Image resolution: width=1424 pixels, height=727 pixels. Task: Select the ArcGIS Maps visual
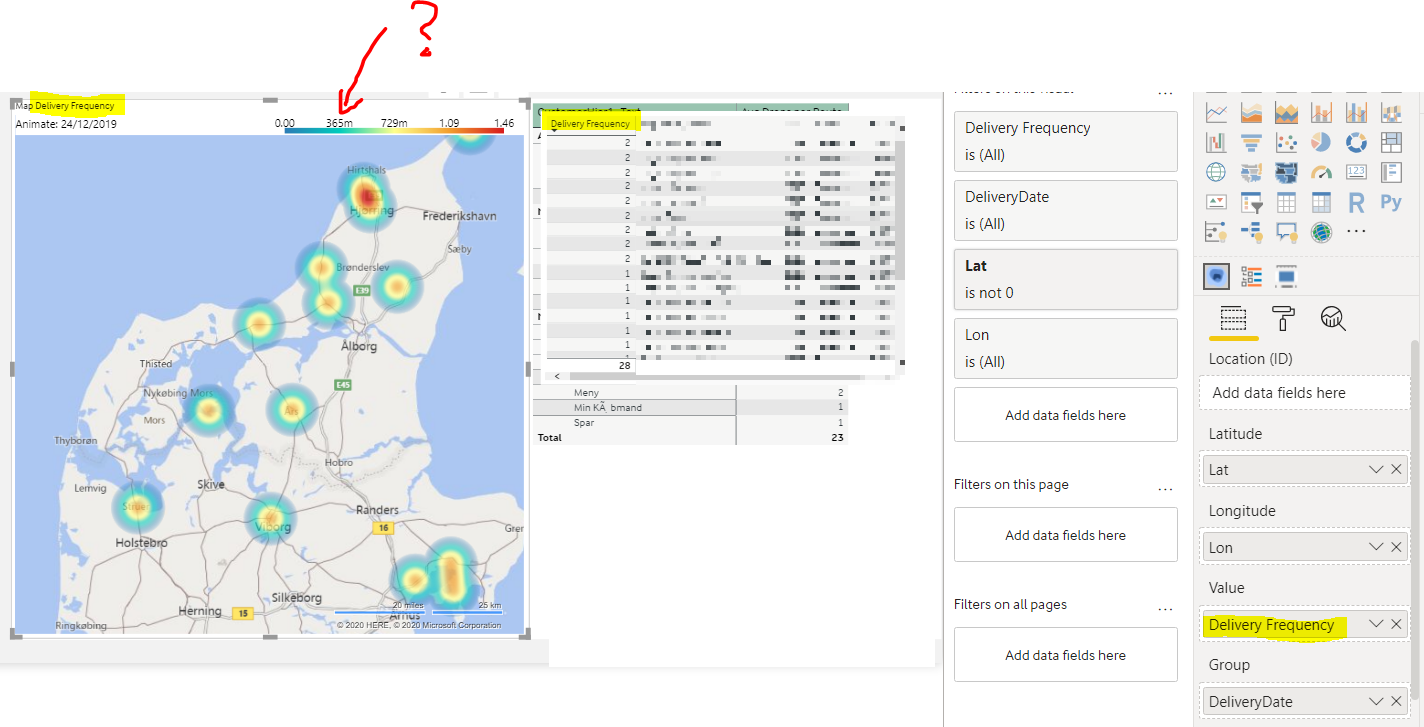tap(1321, 233)
